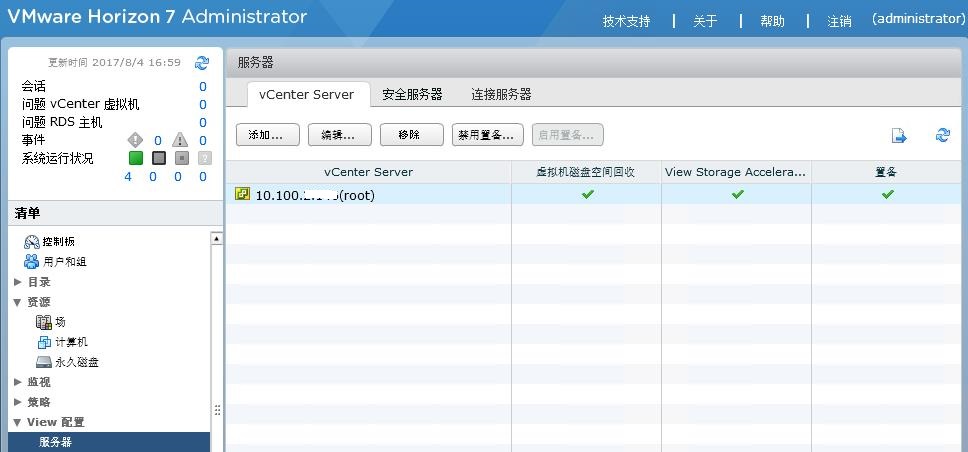
Task: Click the 问题 RDS 主机 count 0
Action: [x=202, y=122]
